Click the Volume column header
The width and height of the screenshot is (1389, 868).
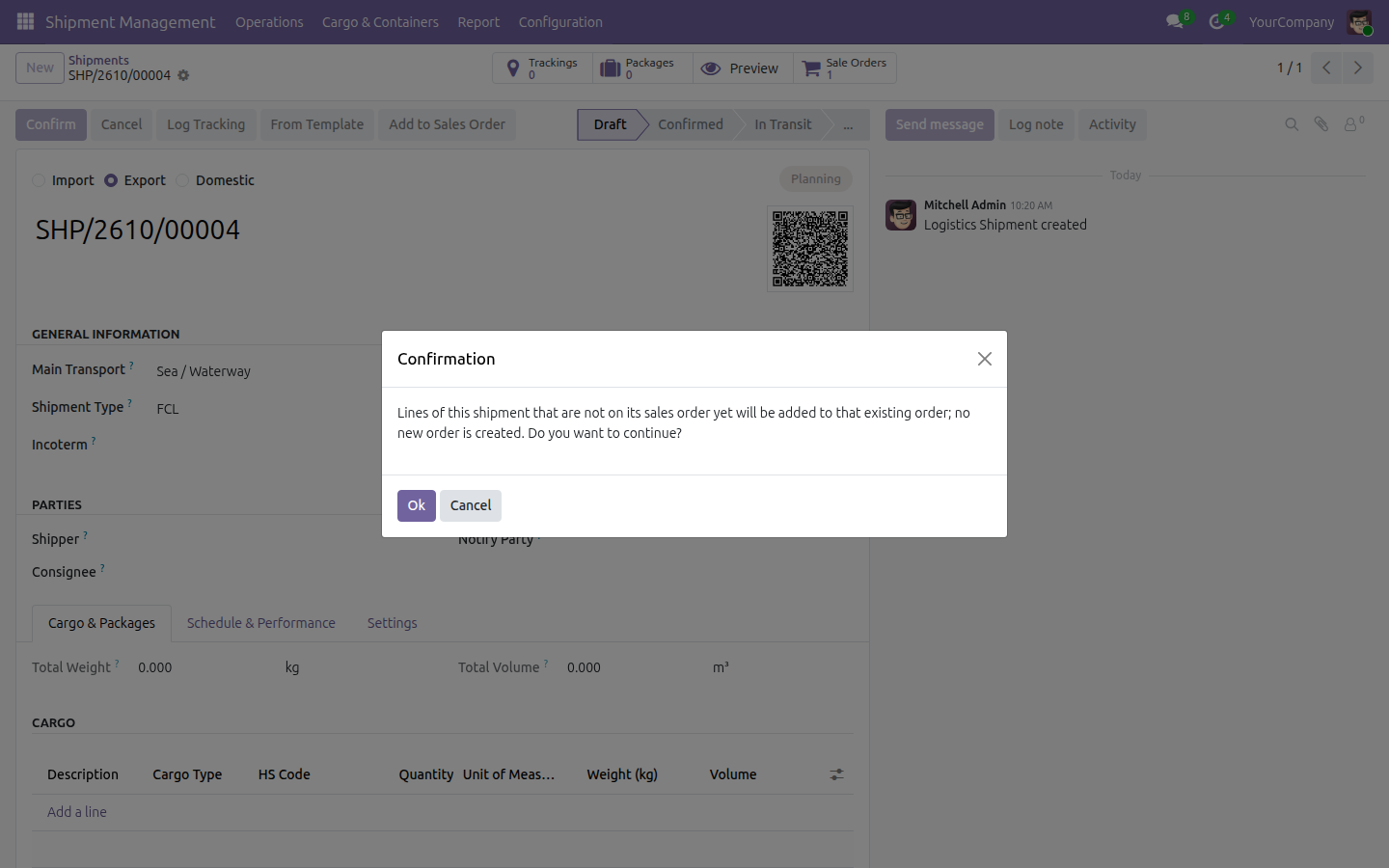tap(733, 774)
